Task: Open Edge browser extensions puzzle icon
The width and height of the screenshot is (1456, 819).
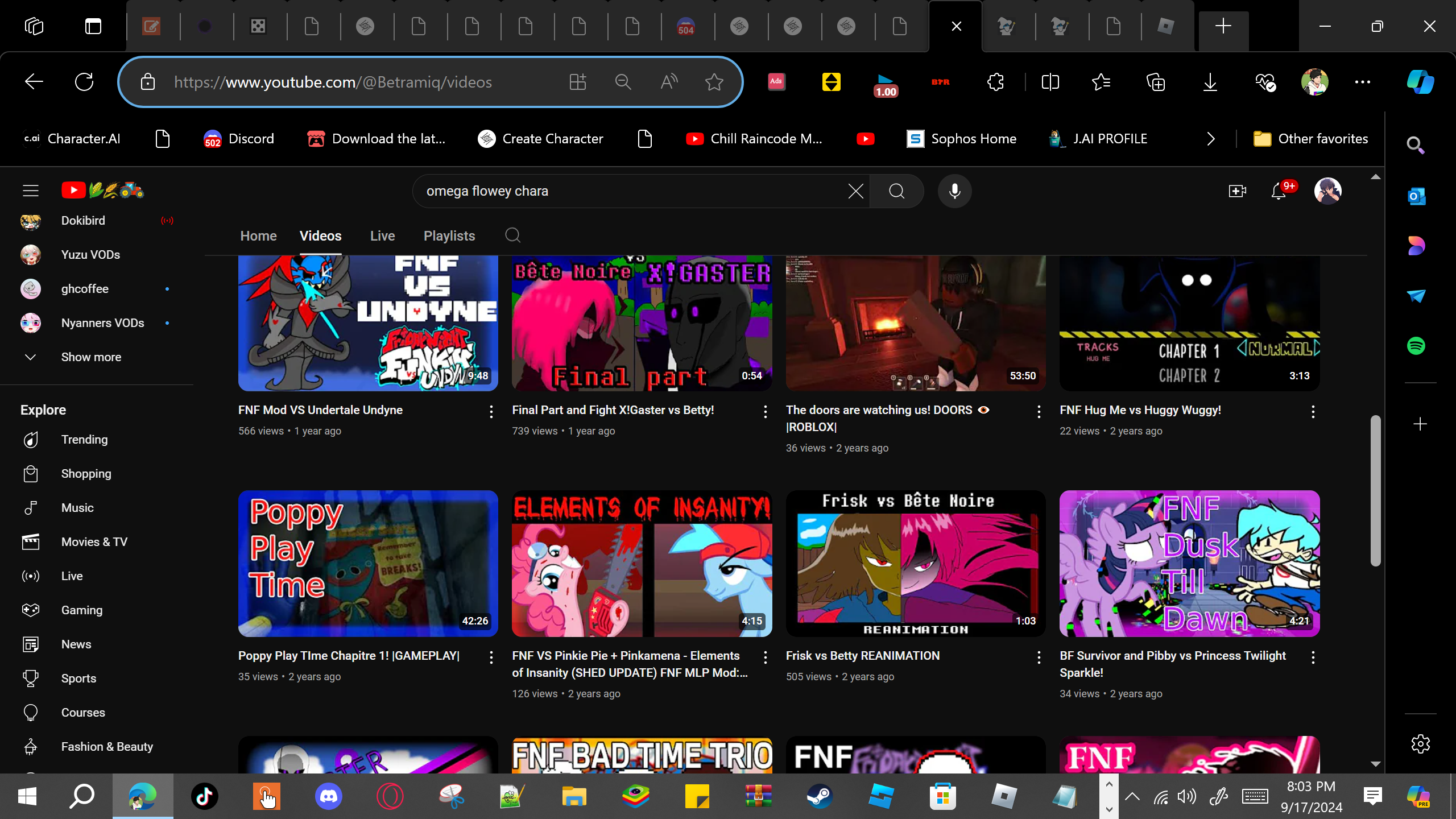Action: (x=995, y=82)
